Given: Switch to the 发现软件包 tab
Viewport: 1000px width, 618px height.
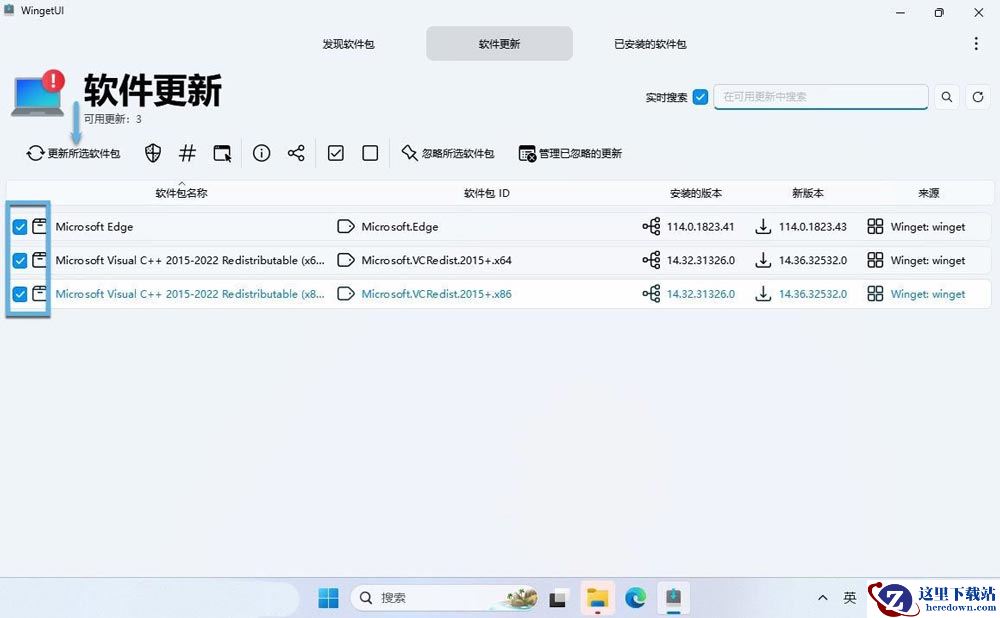Looking at the screenshot, I should pyautogui.click(x=348, y=44).
